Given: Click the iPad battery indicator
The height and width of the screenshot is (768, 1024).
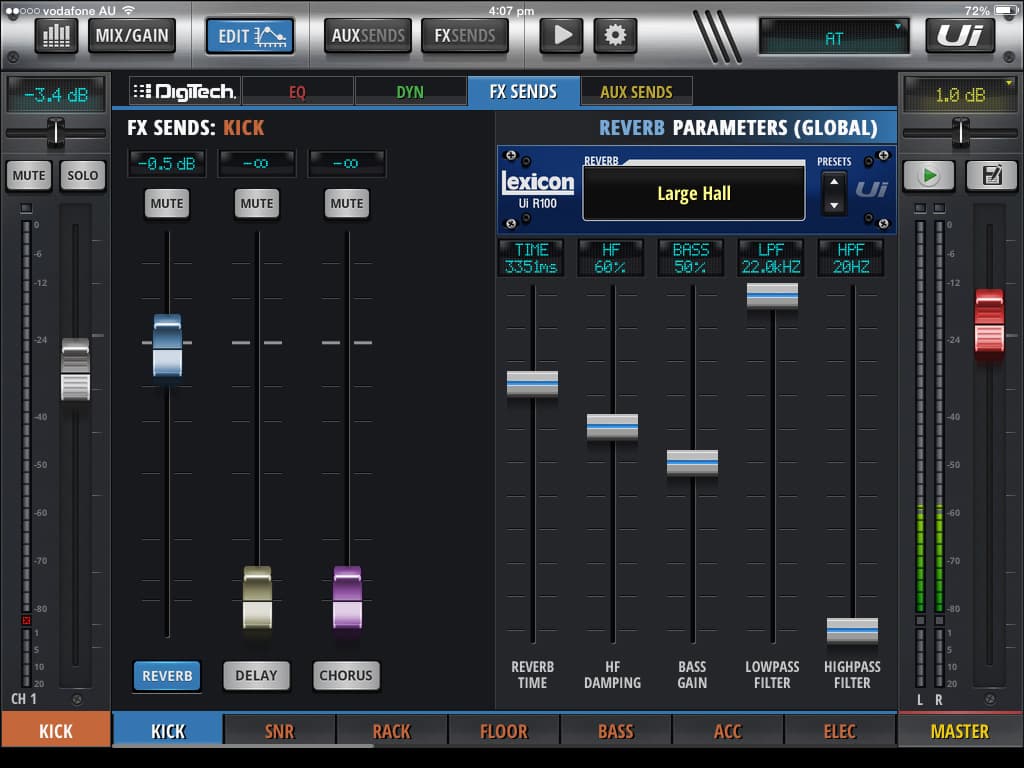Looking at the screenshot, I should [1006, 10].
